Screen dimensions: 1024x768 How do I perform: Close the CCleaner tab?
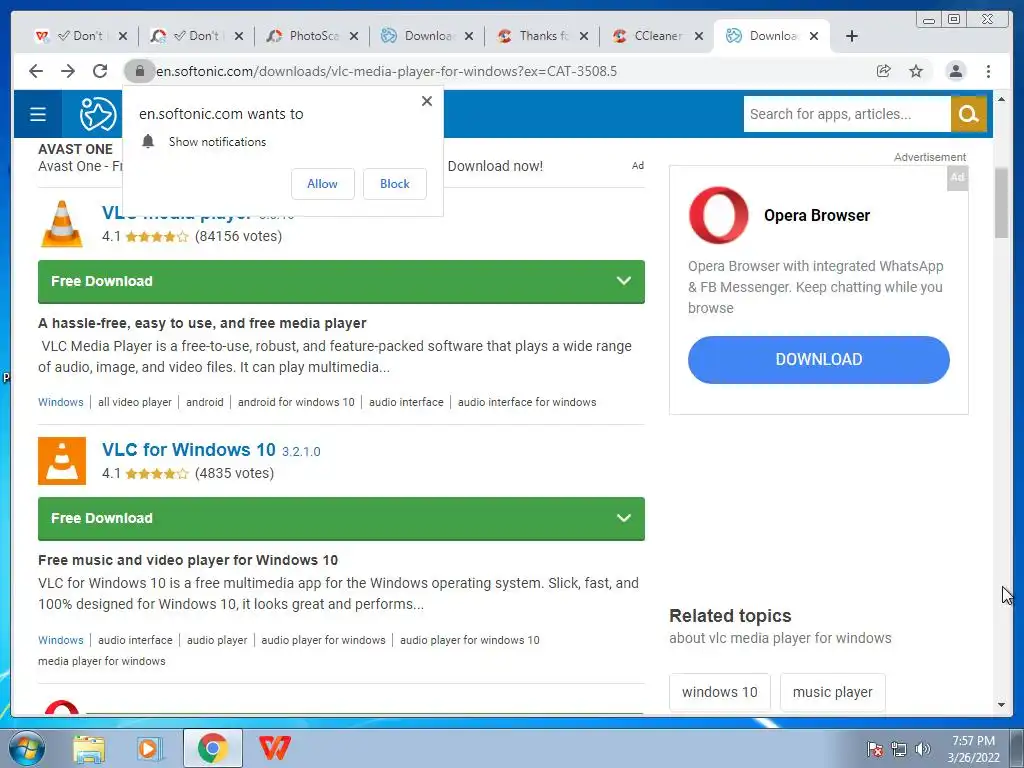699,36
